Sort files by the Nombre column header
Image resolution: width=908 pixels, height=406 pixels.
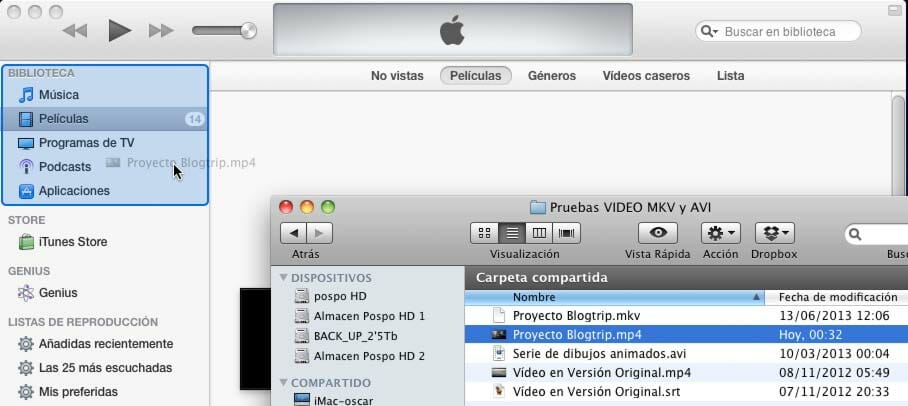(x=614, y=297)
